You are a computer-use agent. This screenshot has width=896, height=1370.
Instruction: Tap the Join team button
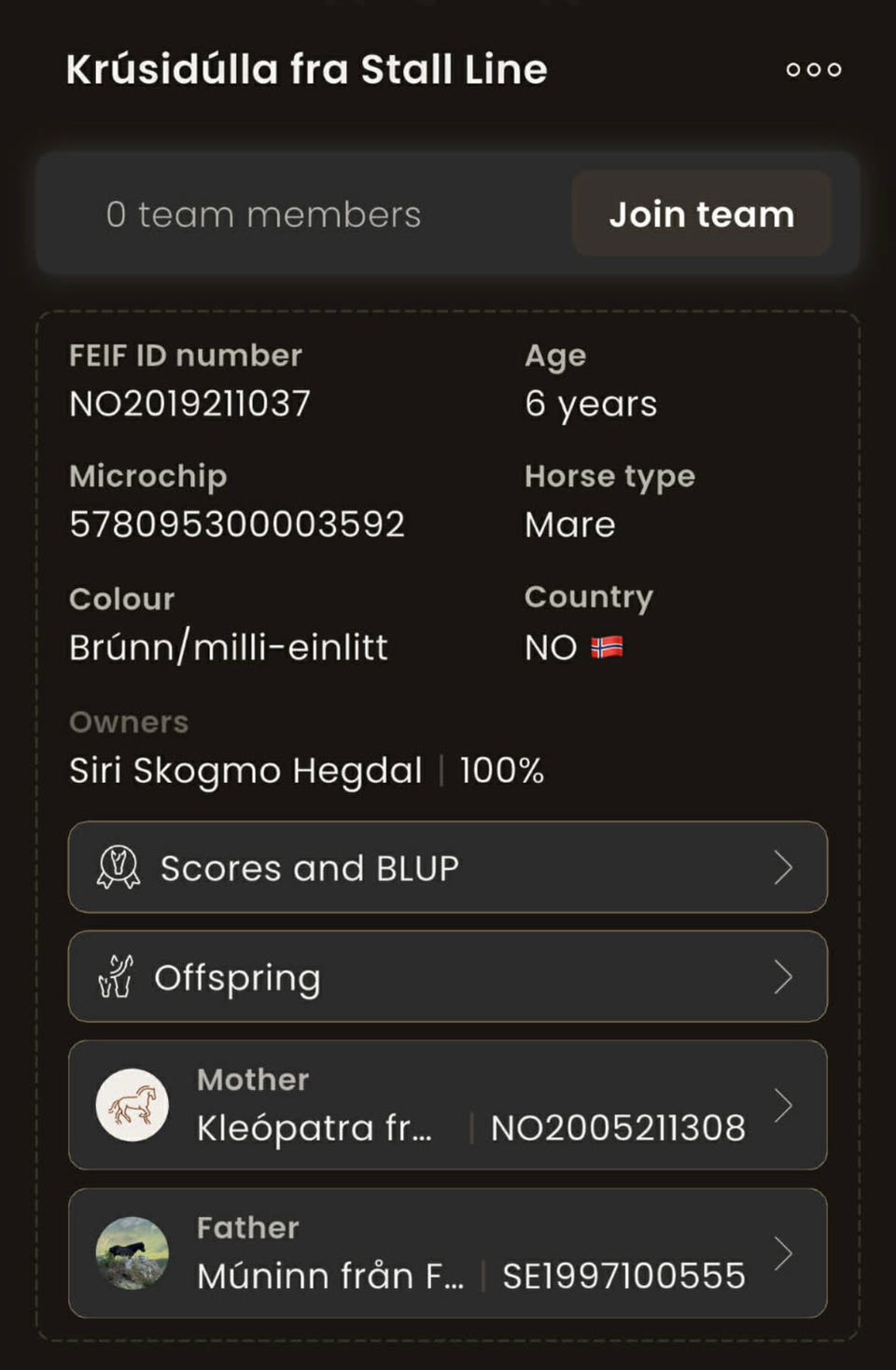(701, 215)
